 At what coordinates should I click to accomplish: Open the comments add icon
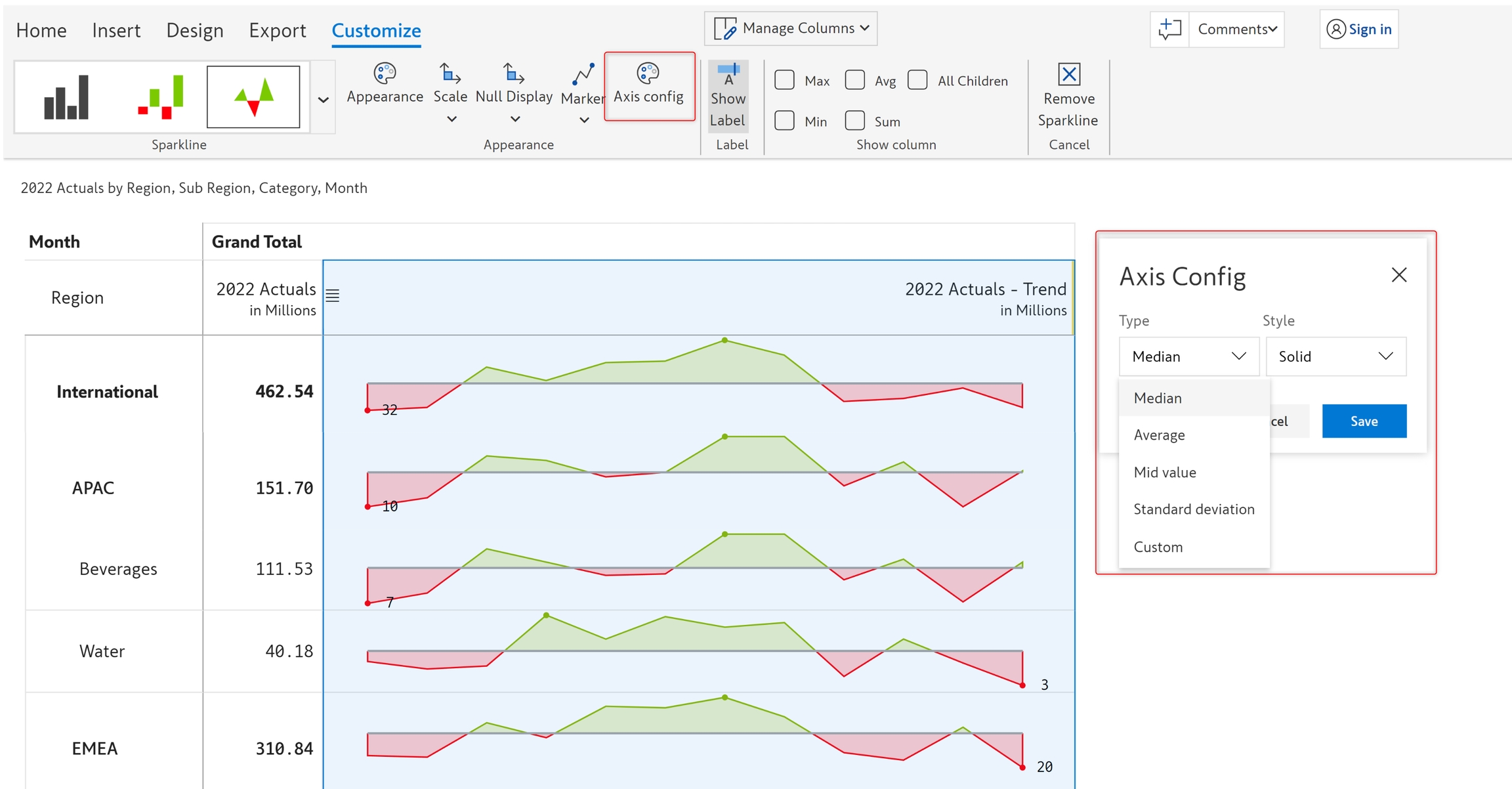pos(1169,29)
